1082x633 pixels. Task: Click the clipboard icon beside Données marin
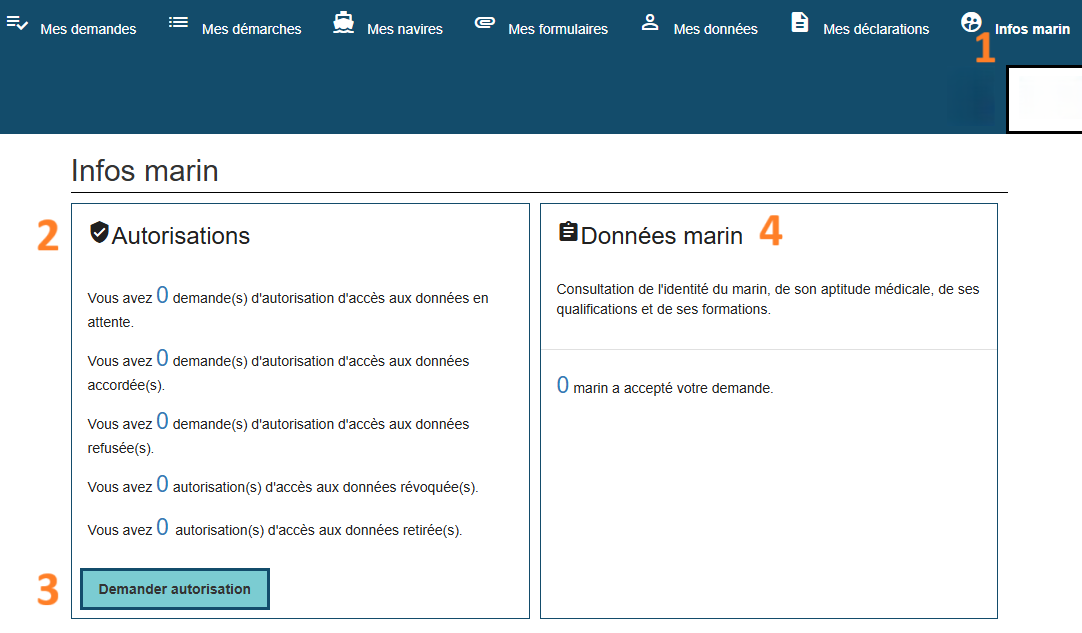[x=568, y=233]
